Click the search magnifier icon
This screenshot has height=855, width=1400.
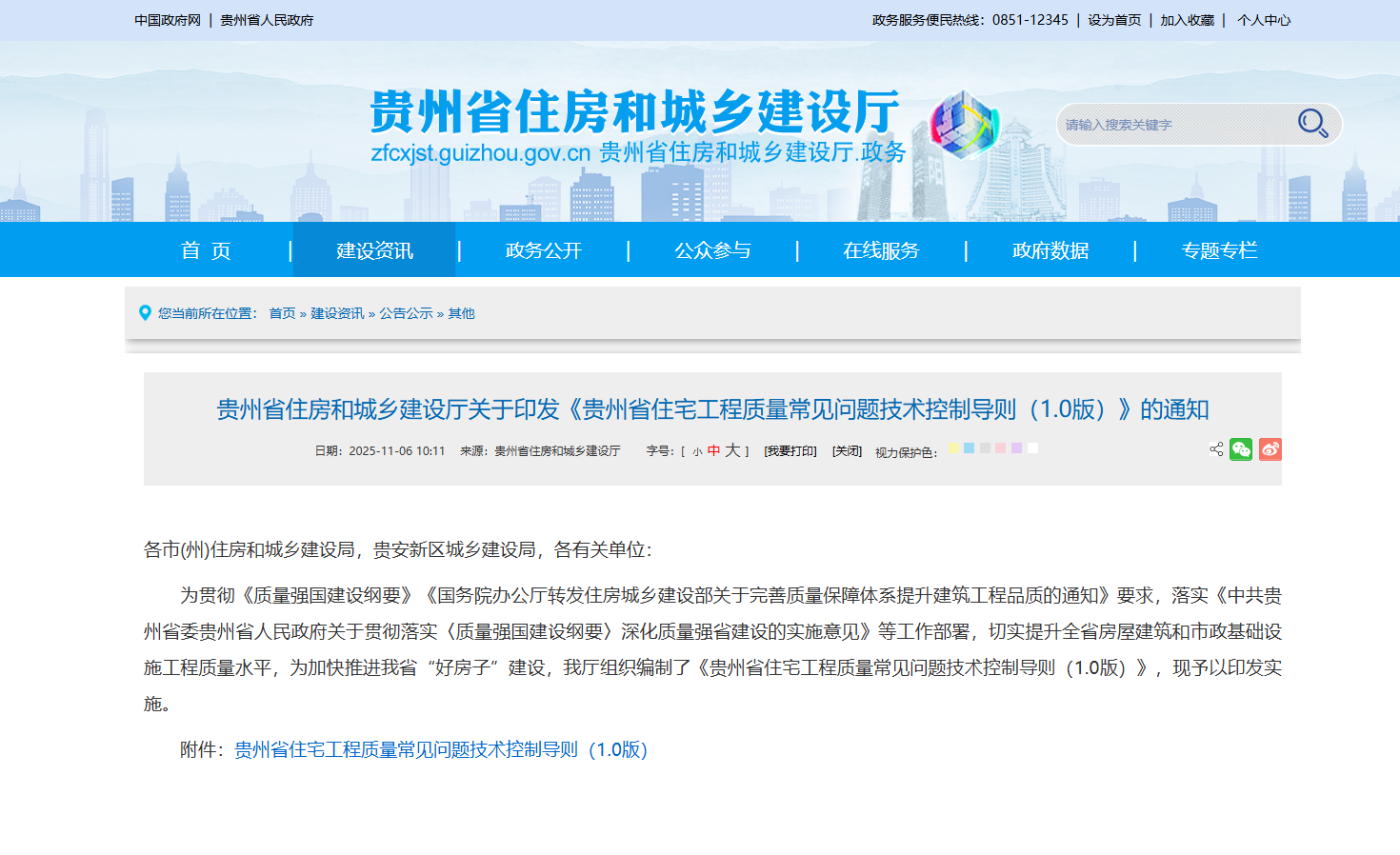click(1311, 123)
